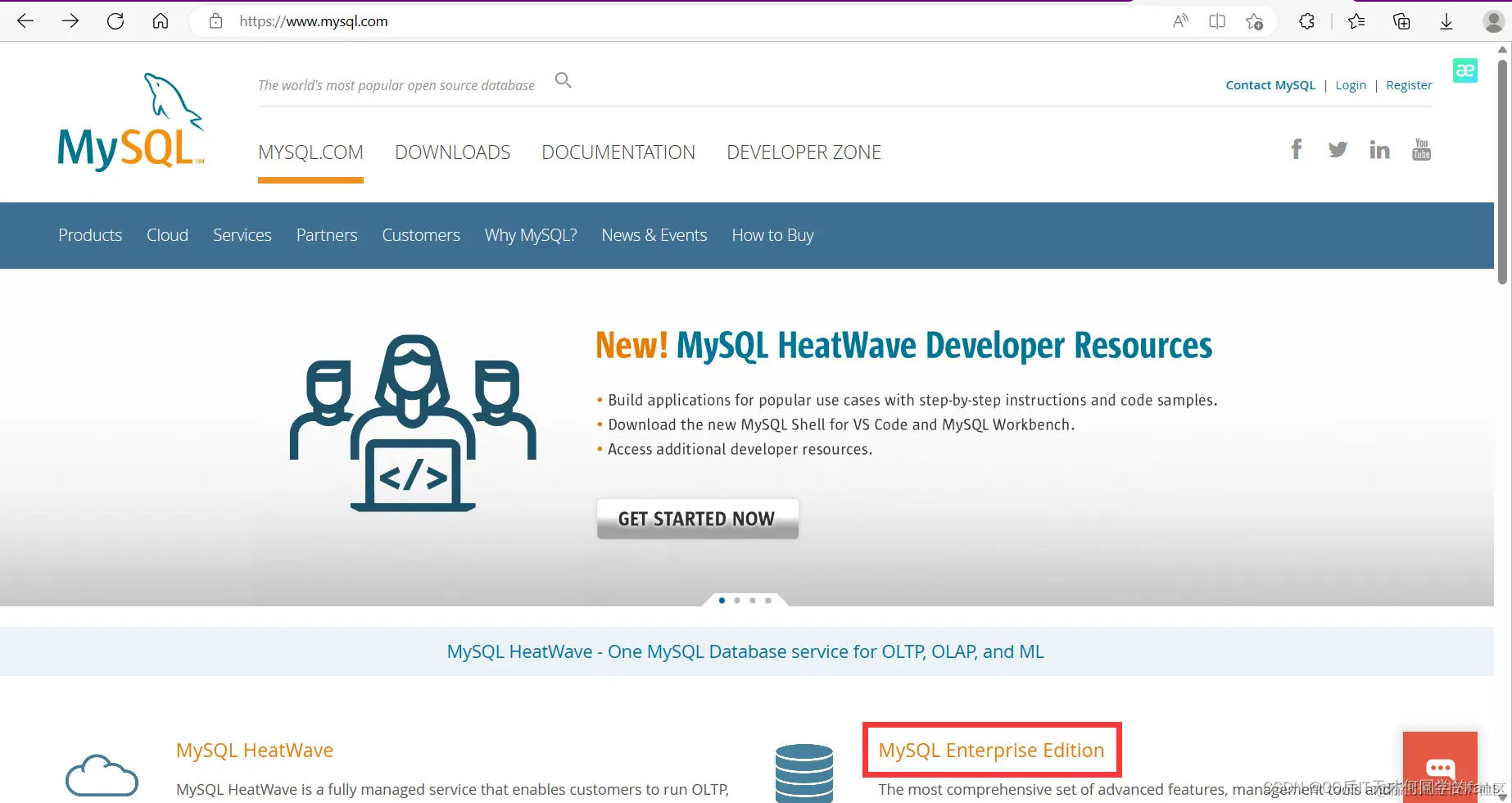Screen dimensions: 1512x803
Task: Open the News & Events menu item
Action: (654, 235)
